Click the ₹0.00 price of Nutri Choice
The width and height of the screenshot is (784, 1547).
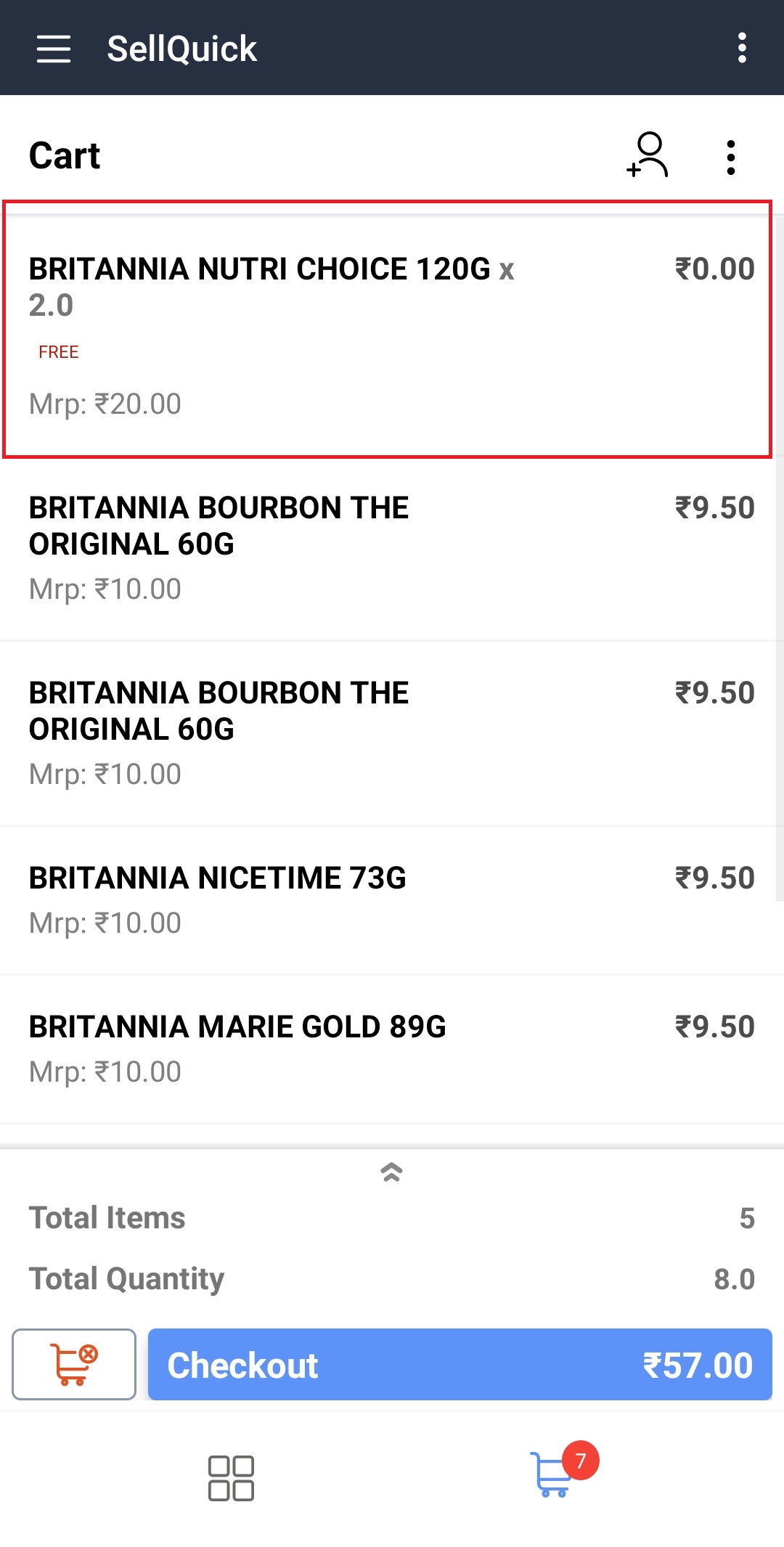(x=715, y=269)
